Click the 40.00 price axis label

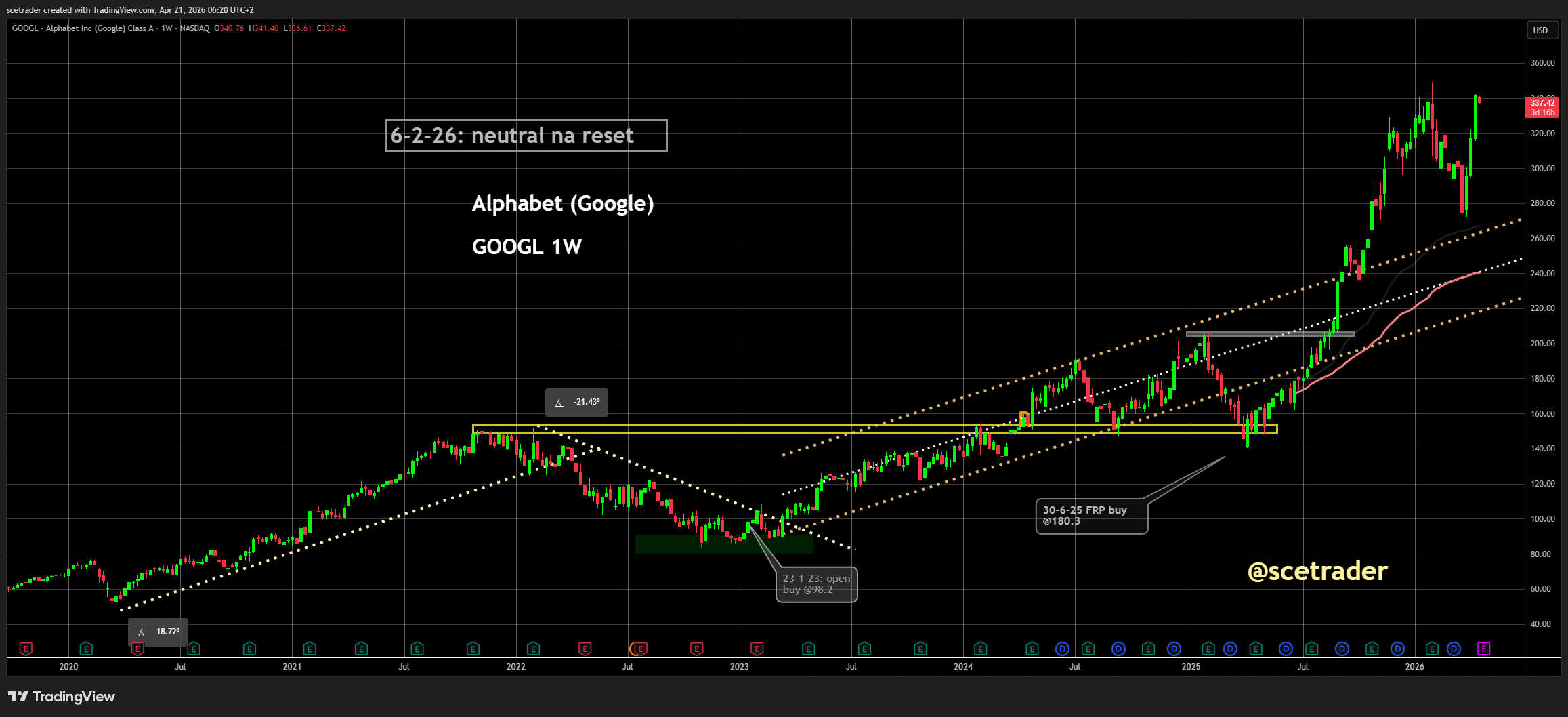pos(1540,624)
